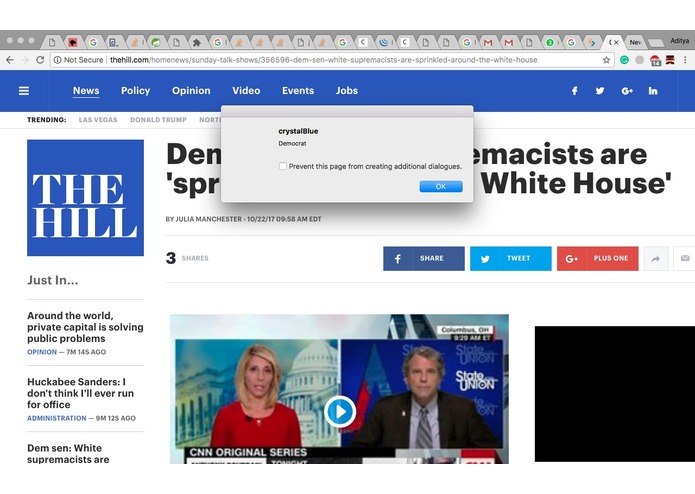Open The Hill's Twitter from header icon
695x494 pixels.
click(x=600, y=91)
